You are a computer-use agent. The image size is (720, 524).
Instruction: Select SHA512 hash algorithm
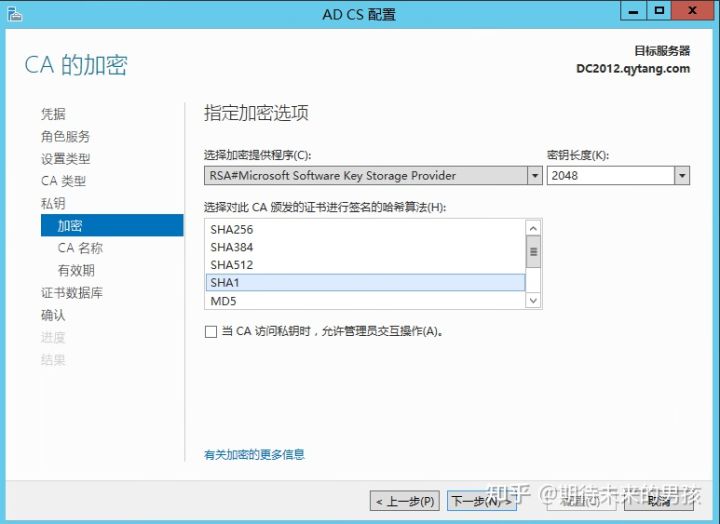click(365, 265)
